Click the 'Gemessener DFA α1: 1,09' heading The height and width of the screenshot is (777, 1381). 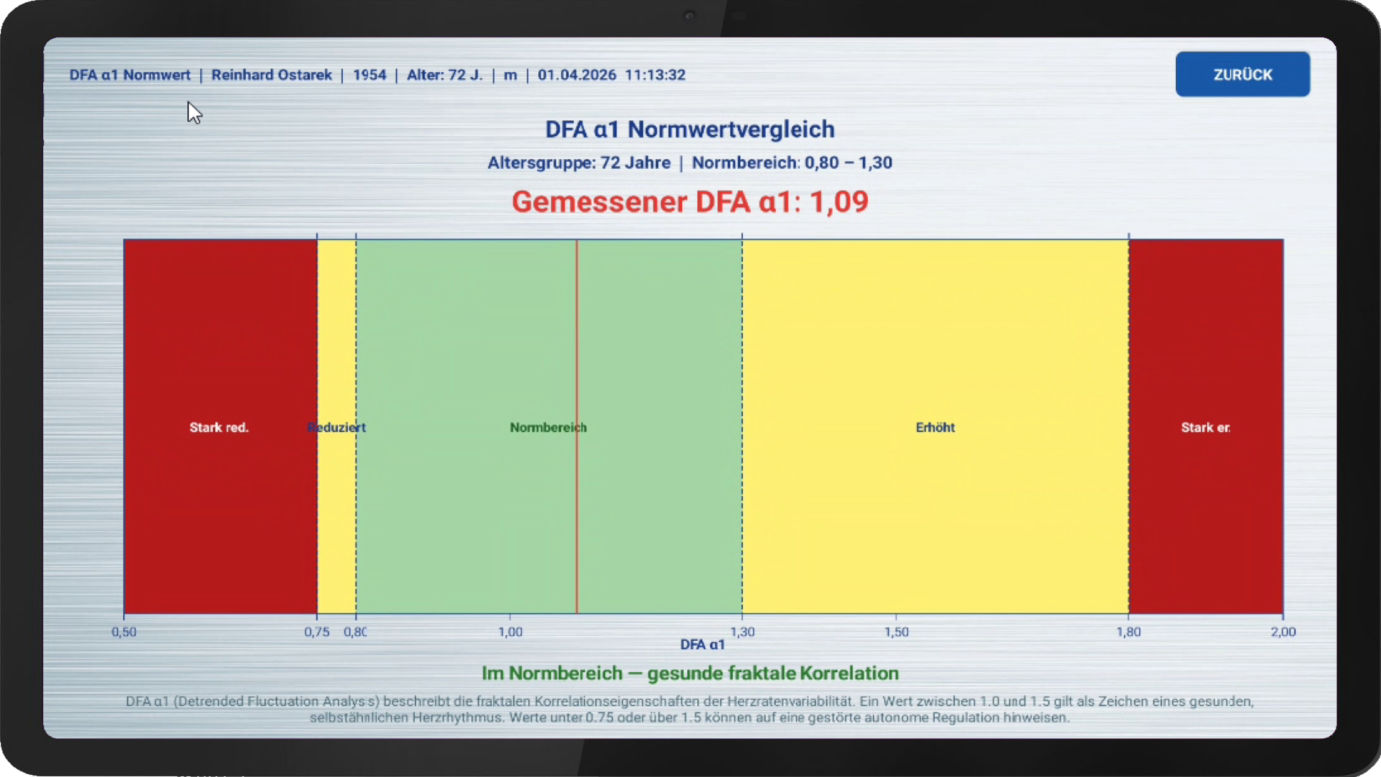(690, 202)
